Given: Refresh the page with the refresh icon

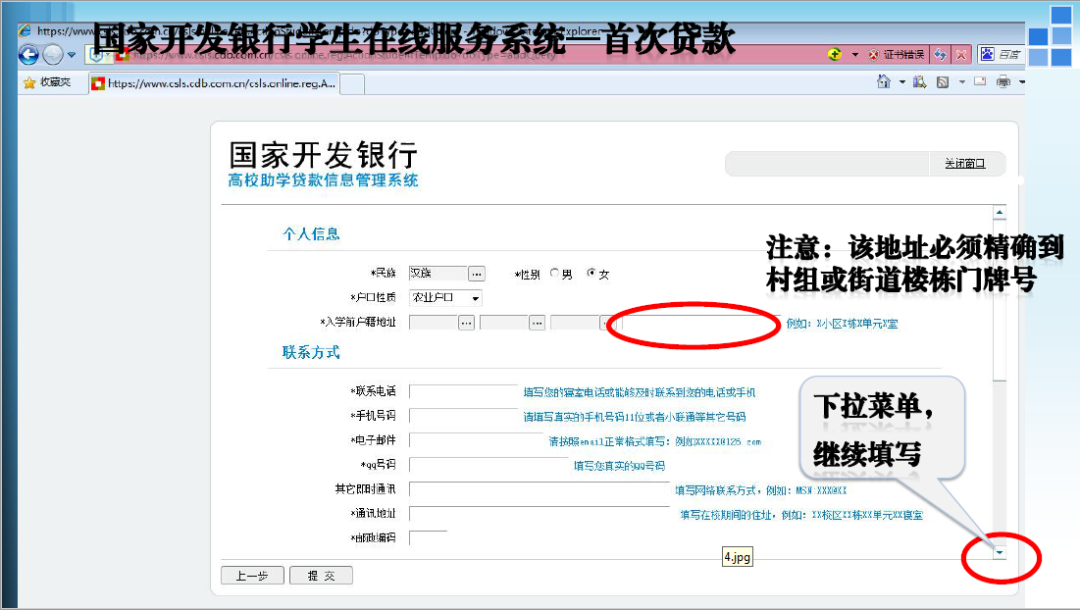Looking at the screenshot, I should (x=940, y=54).
